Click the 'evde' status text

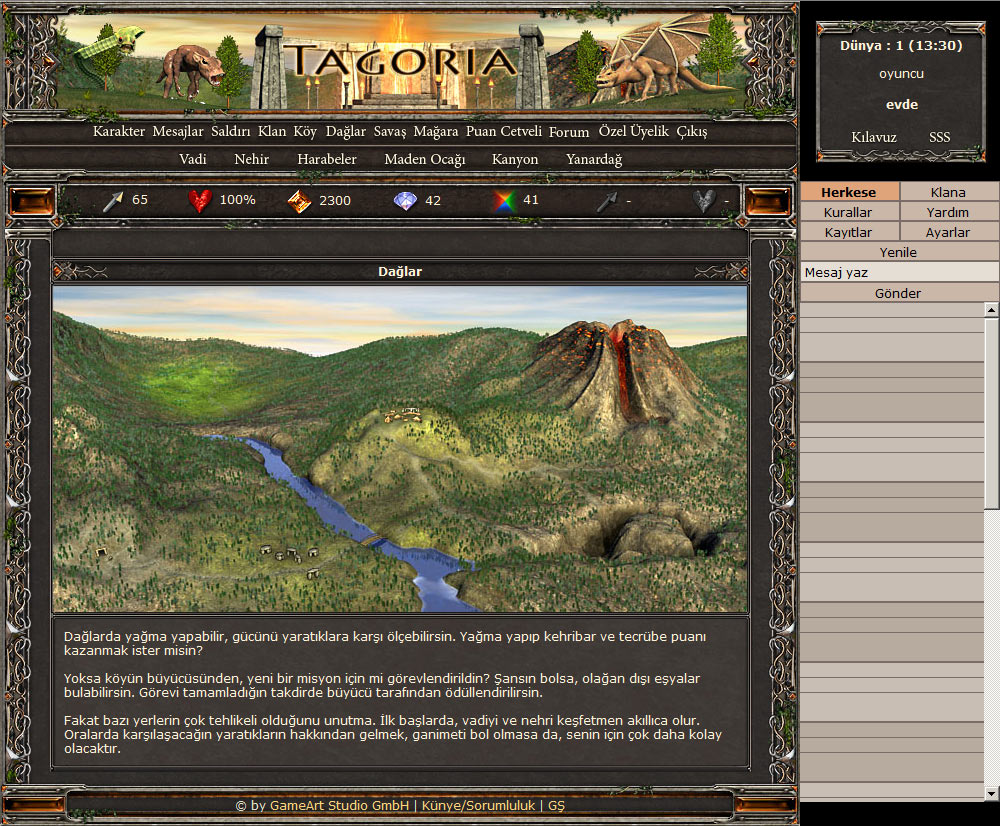tap(901, 105)
